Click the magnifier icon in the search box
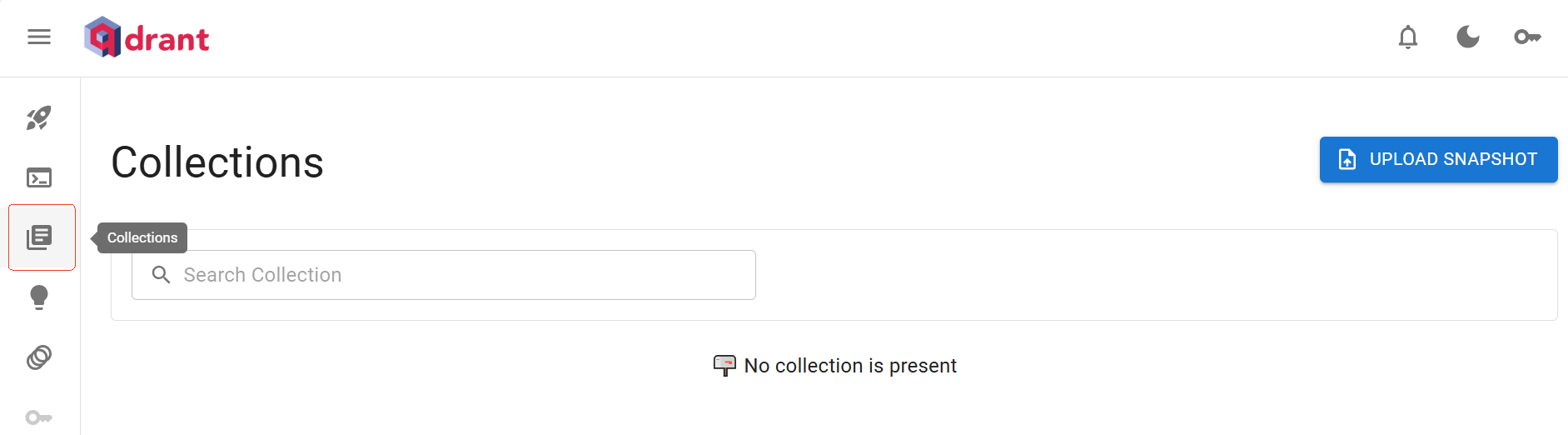Image resolution: width=1568 pixels, height=435 pixels. [161, 275]
